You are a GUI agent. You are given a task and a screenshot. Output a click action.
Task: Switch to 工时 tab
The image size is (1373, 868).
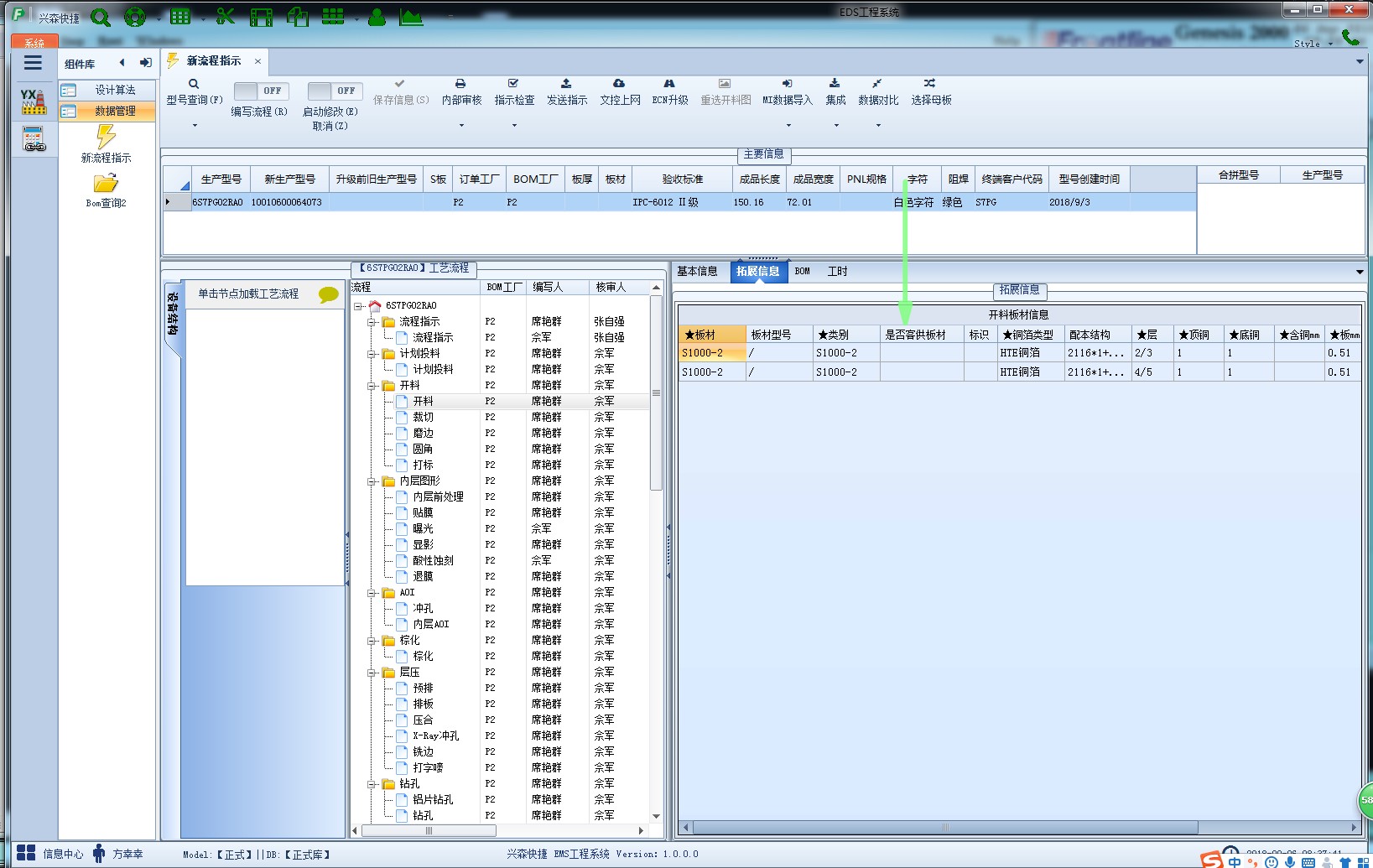coord(837,272)
